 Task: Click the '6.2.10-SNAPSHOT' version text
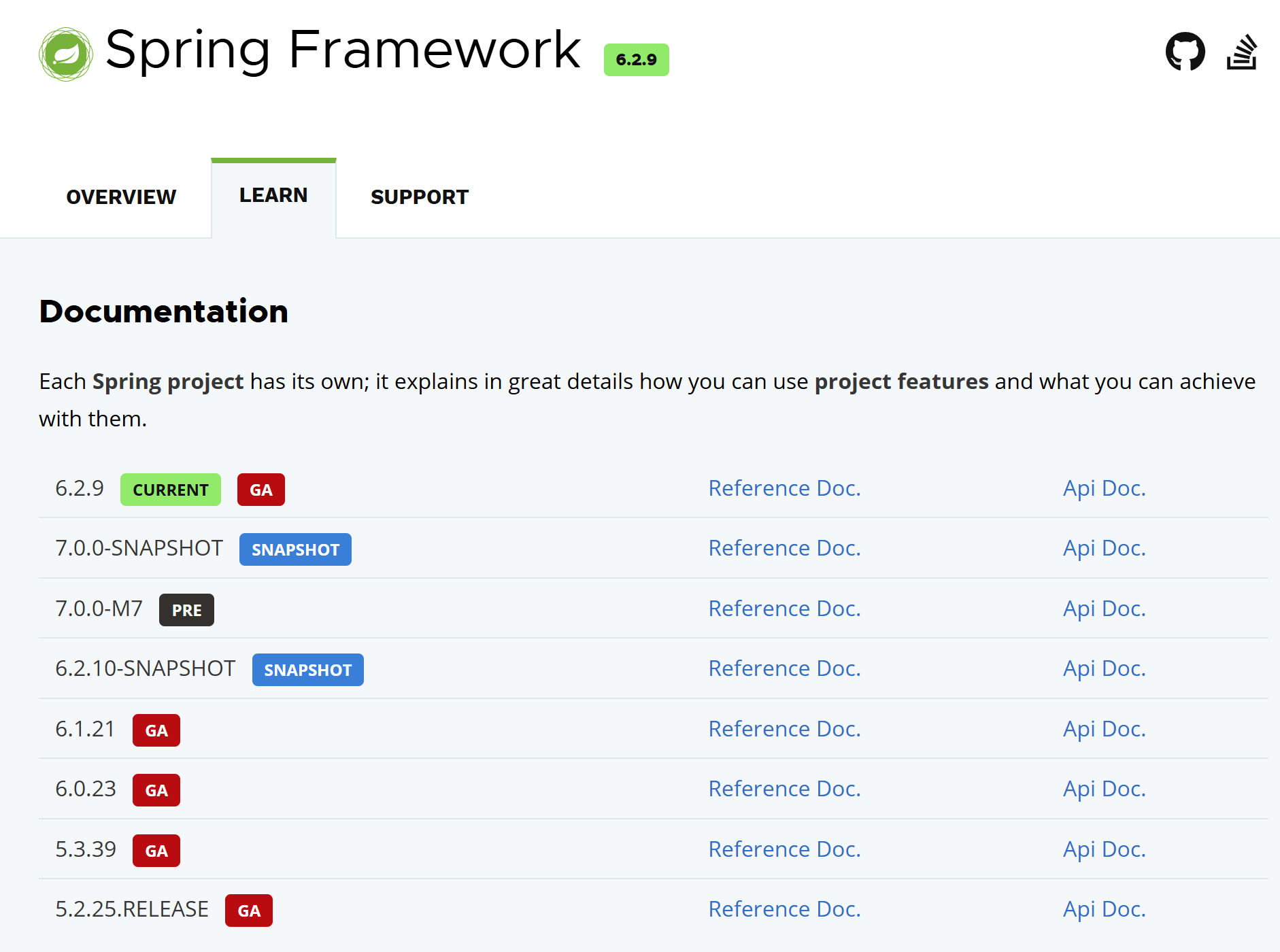point(146,668)
